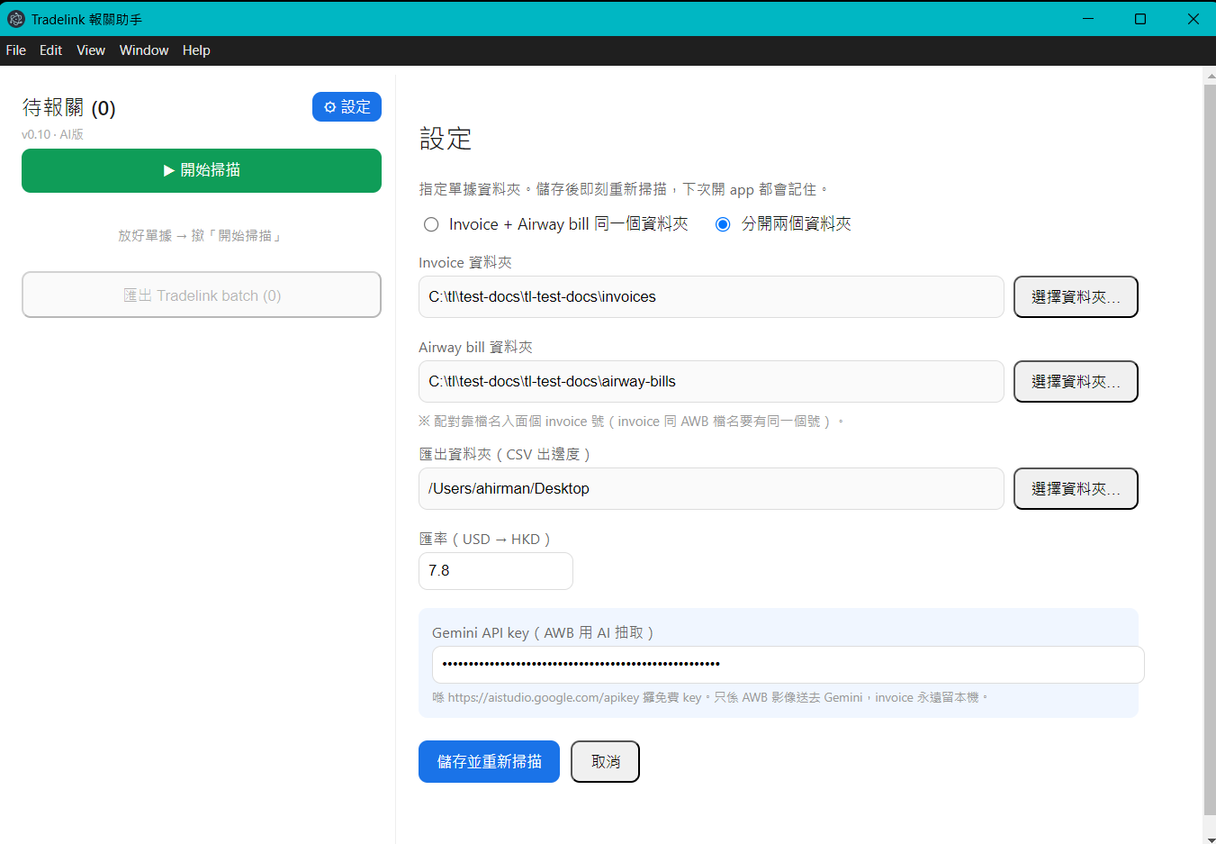
Task: Open the View menu
Action: pyautogui.click(x=91, y=50)
